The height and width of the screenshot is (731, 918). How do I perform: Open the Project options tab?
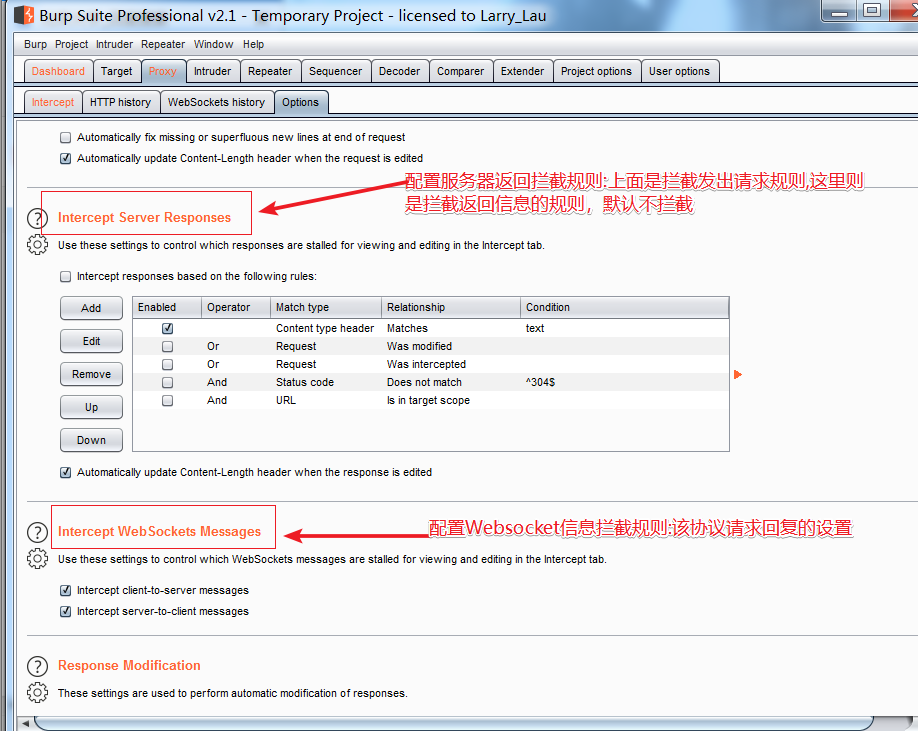[x=596, y=71]
